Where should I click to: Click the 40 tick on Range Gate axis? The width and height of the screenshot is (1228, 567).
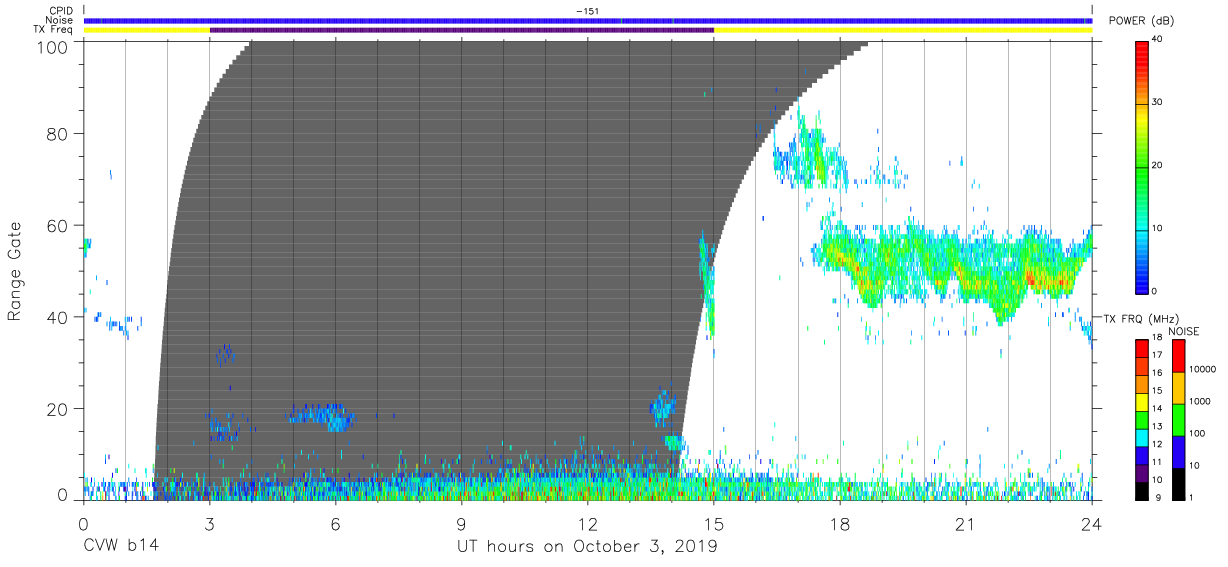(58, 317)
